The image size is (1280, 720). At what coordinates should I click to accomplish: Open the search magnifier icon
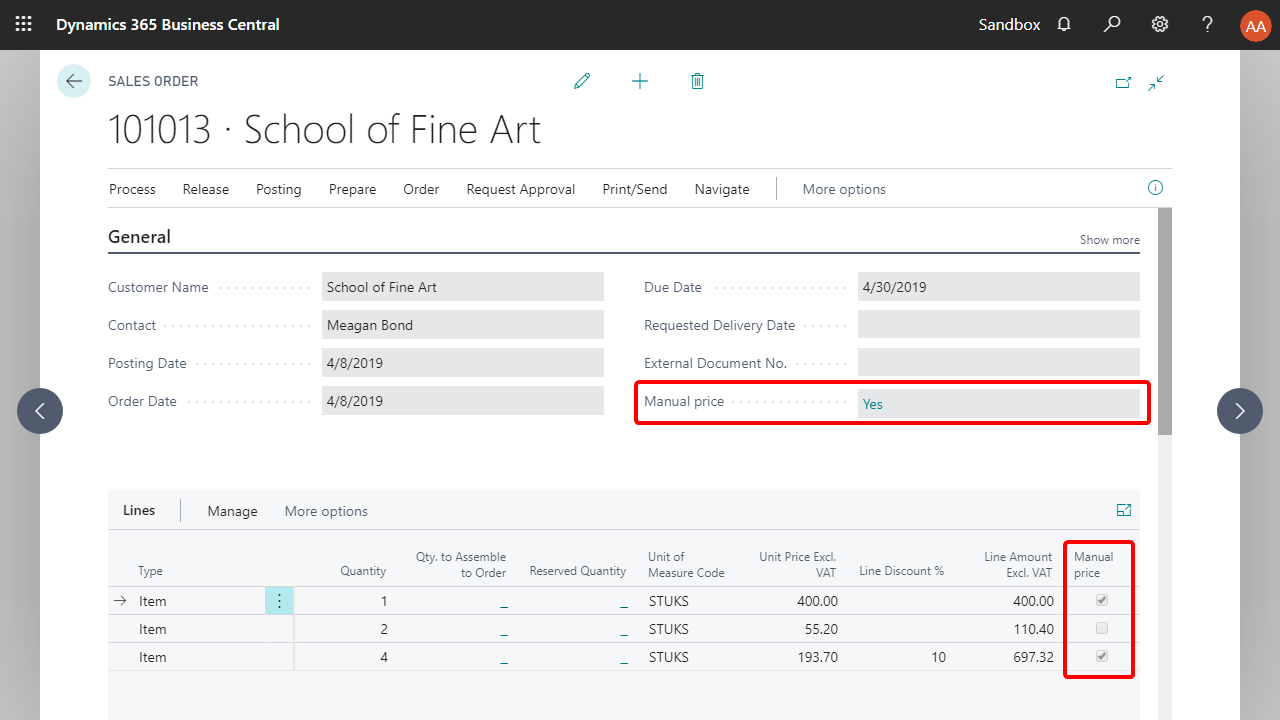(x=1112, y=24)
